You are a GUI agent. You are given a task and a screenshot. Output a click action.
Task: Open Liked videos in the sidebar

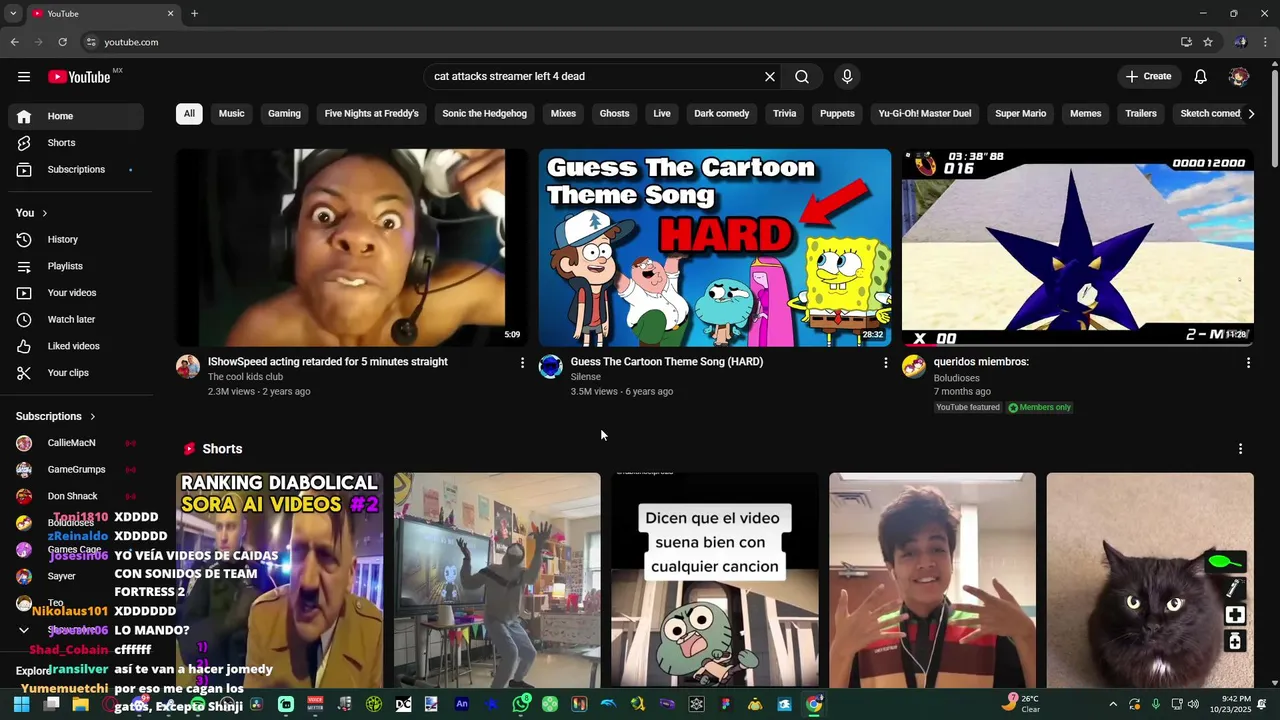pyautogui.click(x=76, y=346)
